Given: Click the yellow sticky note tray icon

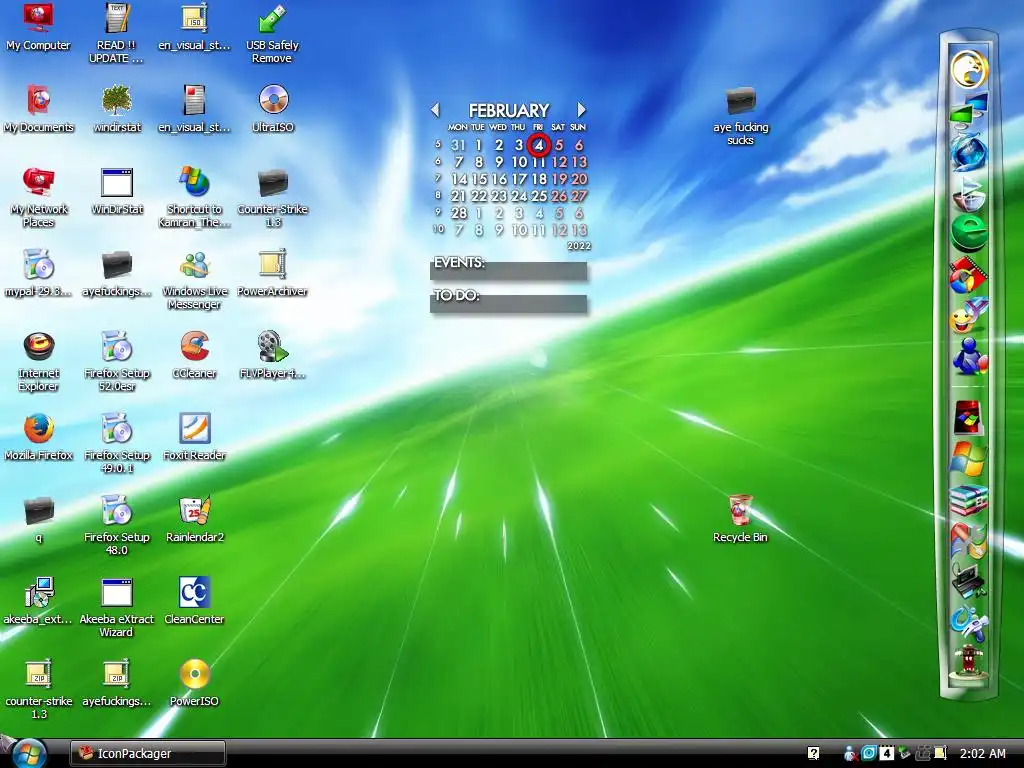Looking at the screenshot, I should [x=940, y=753].
